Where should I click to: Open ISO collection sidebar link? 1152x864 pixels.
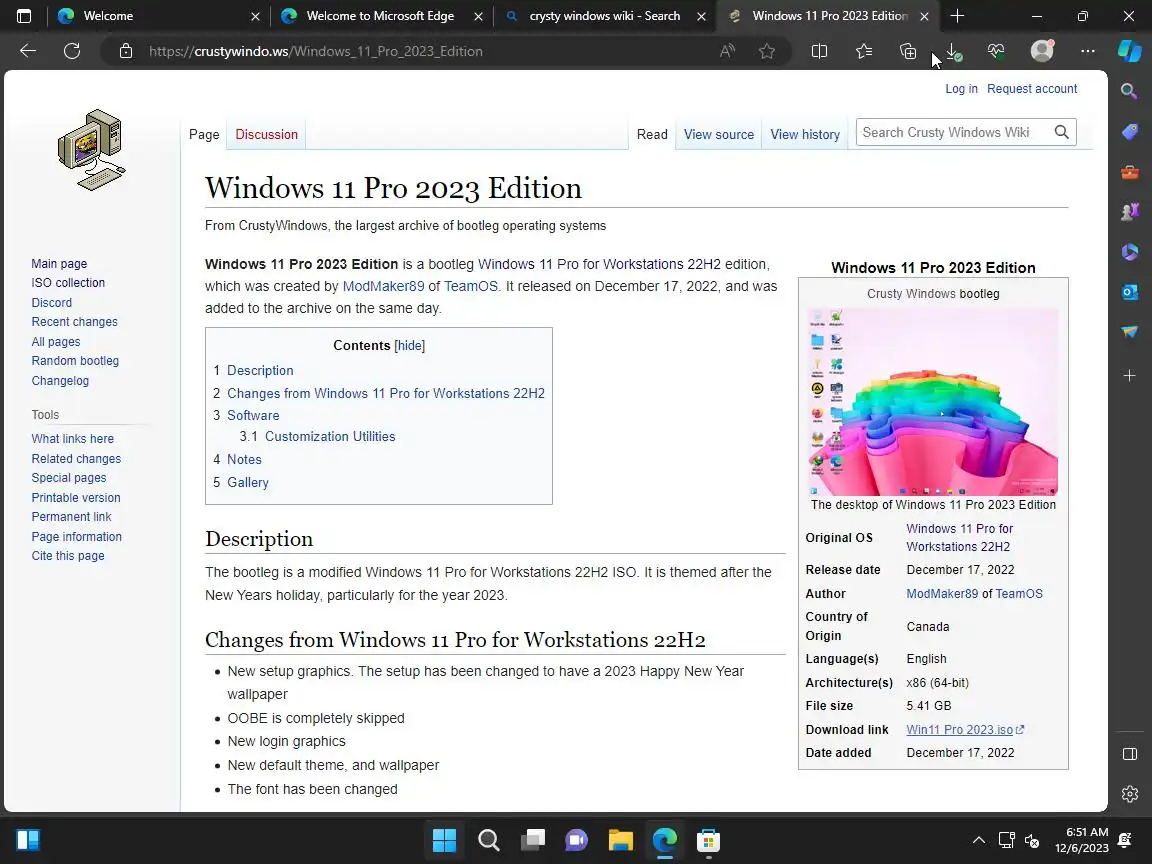pos(68,283)
